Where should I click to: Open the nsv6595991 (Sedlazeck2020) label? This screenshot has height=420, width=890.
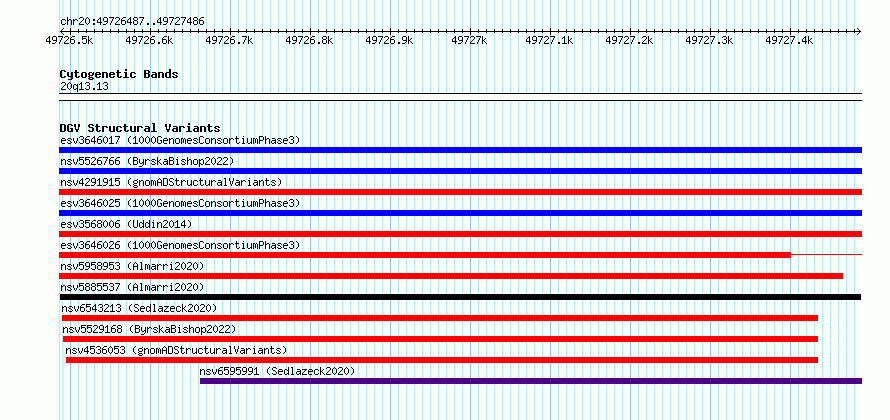click(277, 371)
